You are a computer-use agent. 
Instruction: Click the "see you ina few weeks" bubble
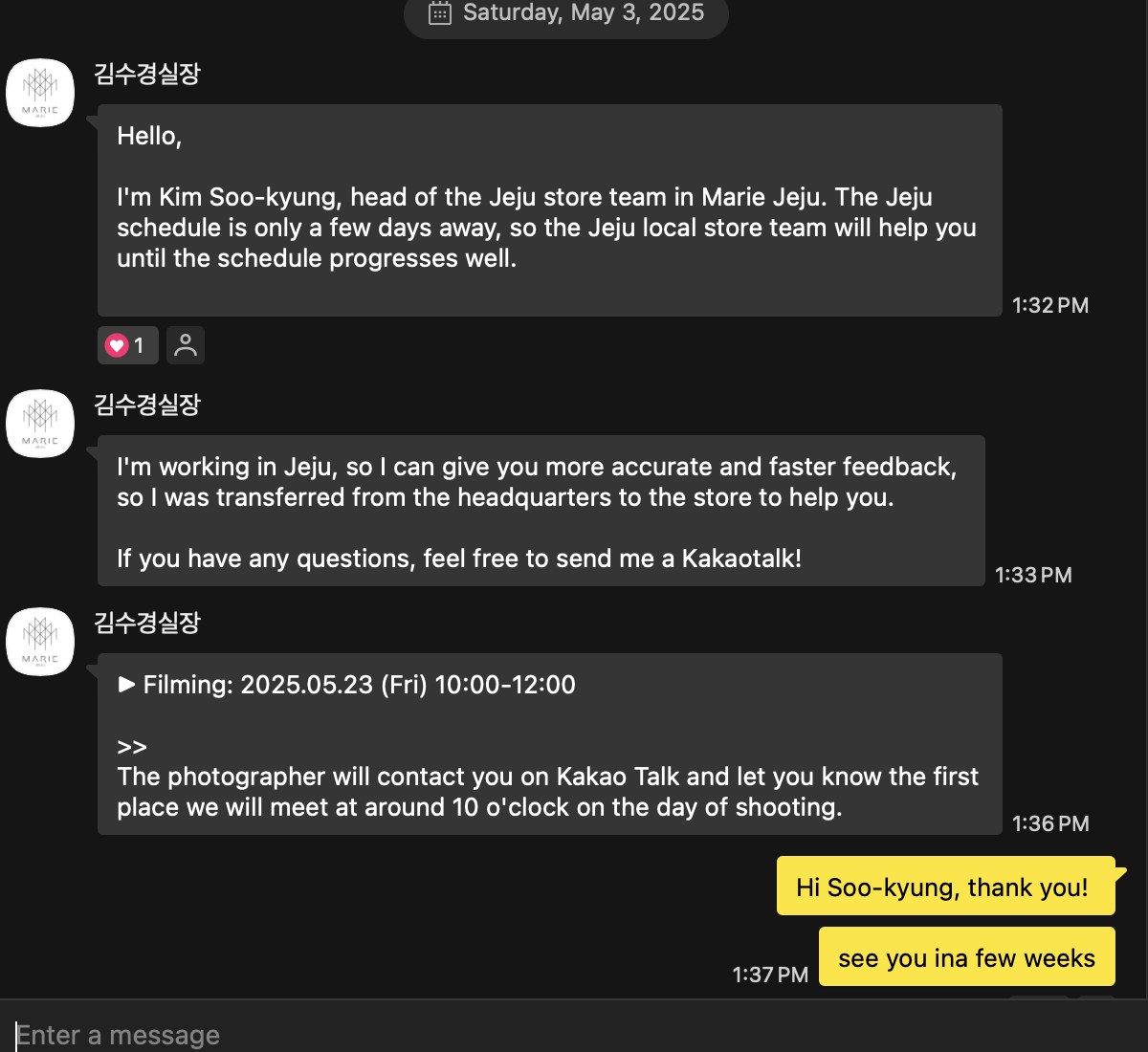click(966, 956)
